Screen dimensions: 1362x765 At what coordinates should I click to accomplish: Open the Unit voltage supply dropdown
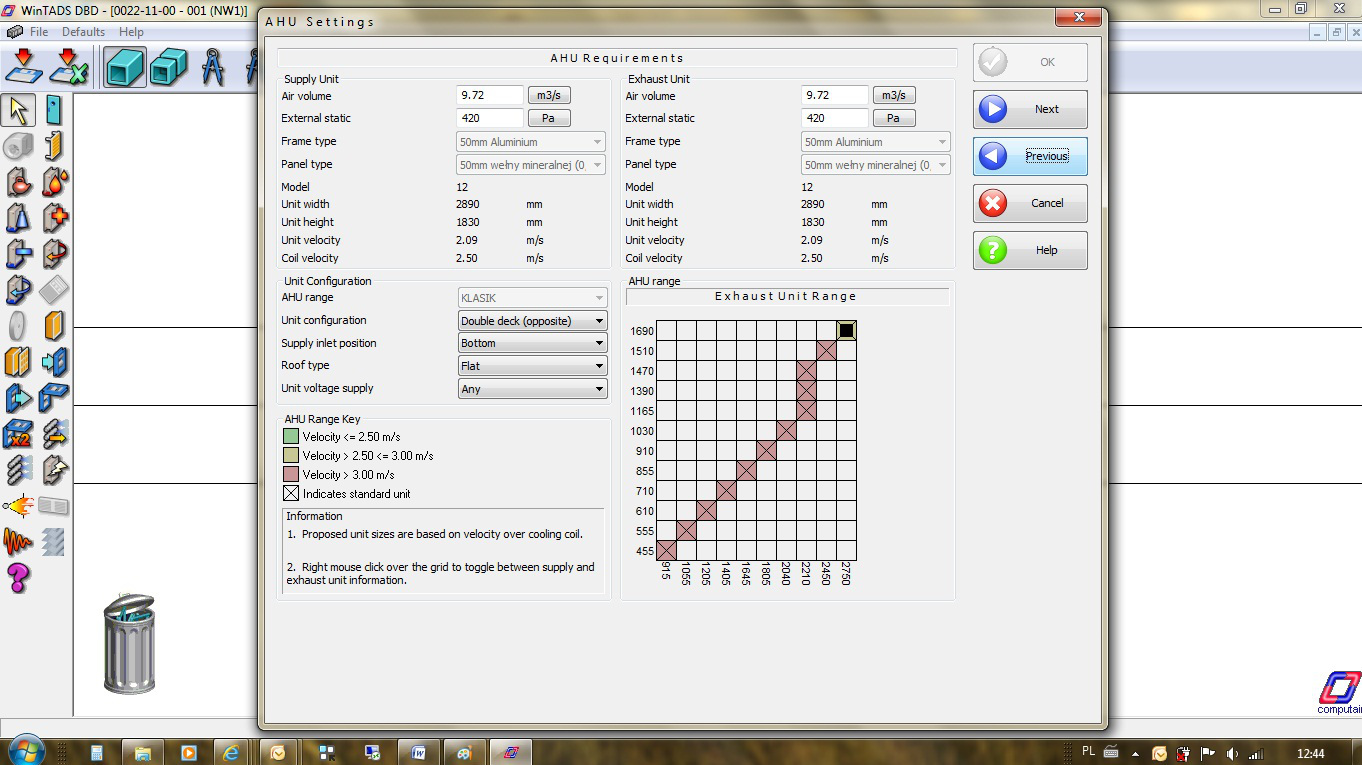point(532,389)
